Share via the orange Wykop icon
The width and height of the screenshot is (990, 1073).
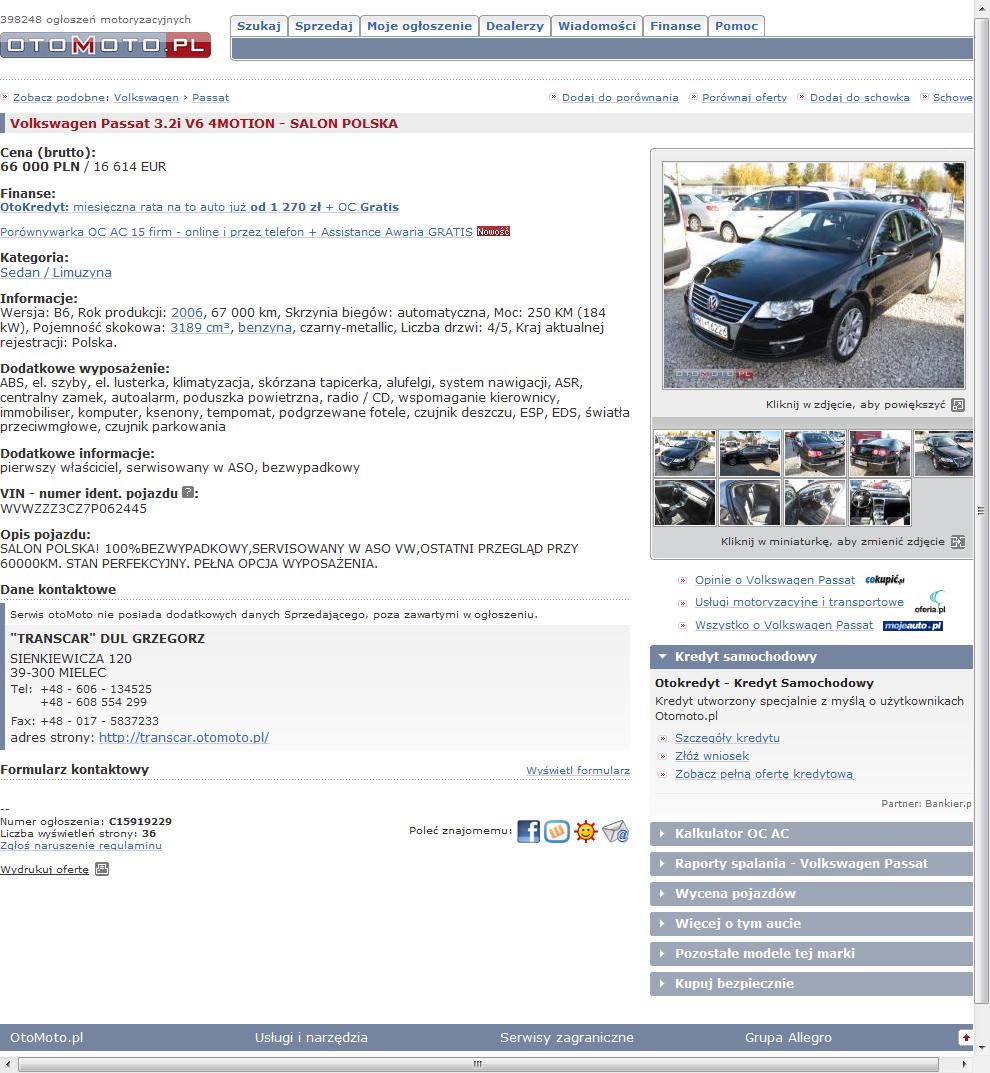click(557, 831)
